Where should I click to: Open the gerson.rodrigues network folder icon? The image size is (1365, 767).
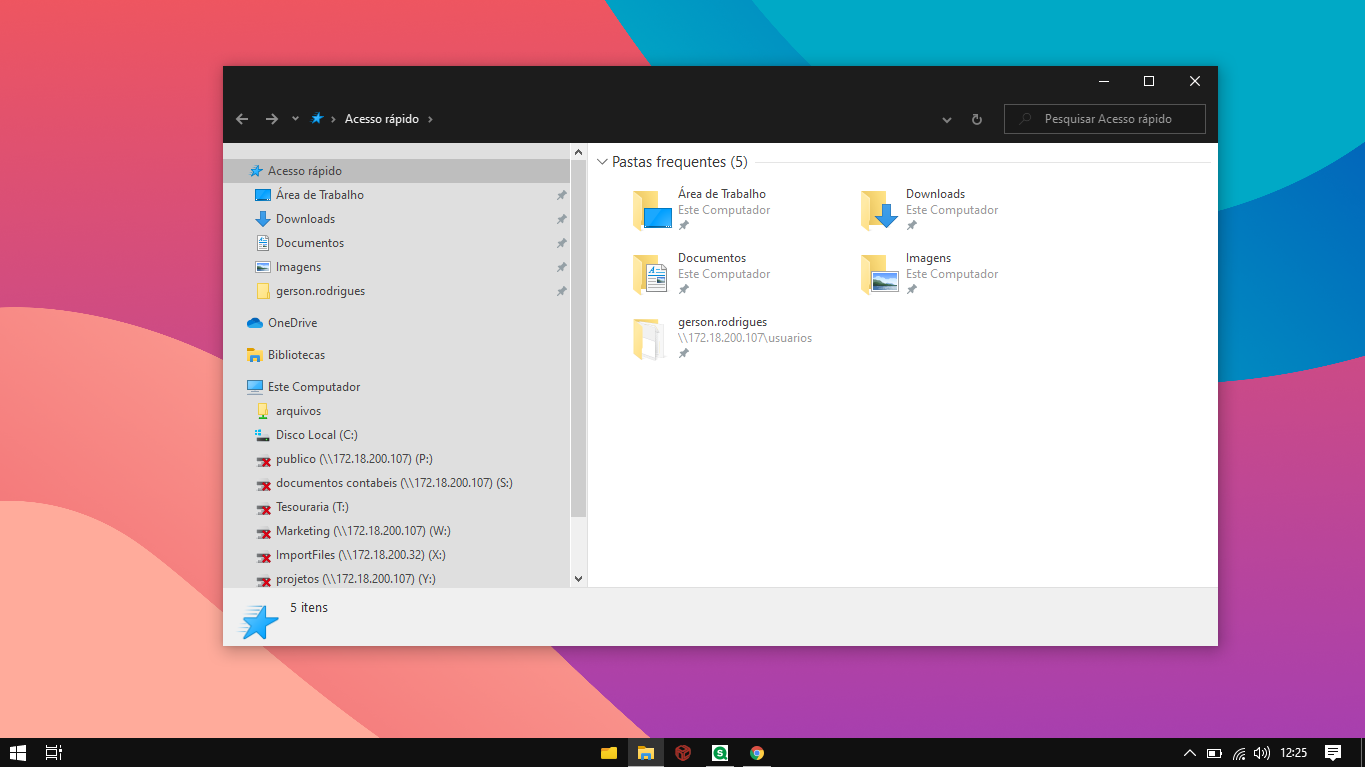pyautogui.click(x=651, y=339)
